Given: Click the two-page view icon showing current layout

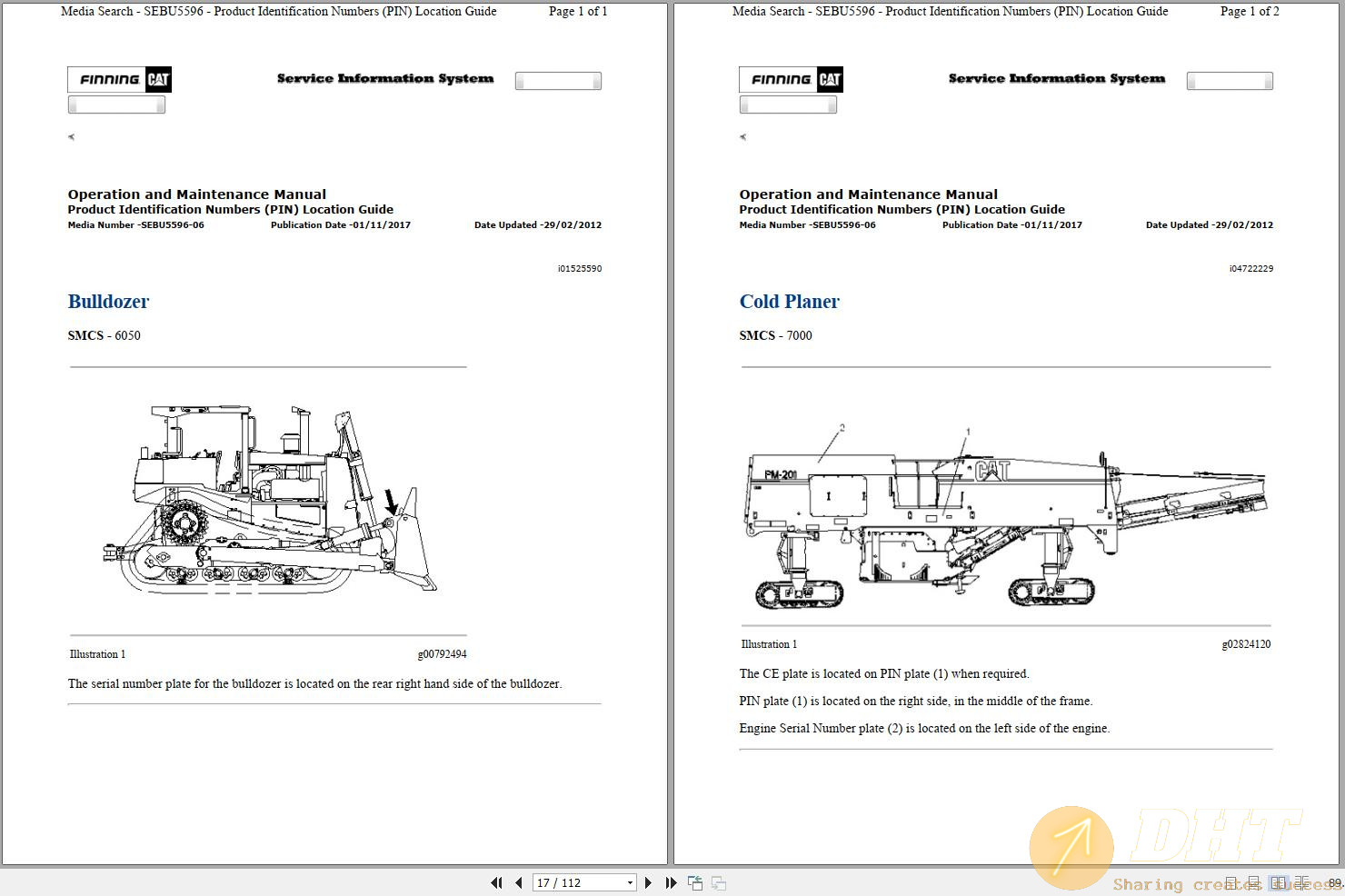Looking at the screenshot, I should [x=1278, y=882].
